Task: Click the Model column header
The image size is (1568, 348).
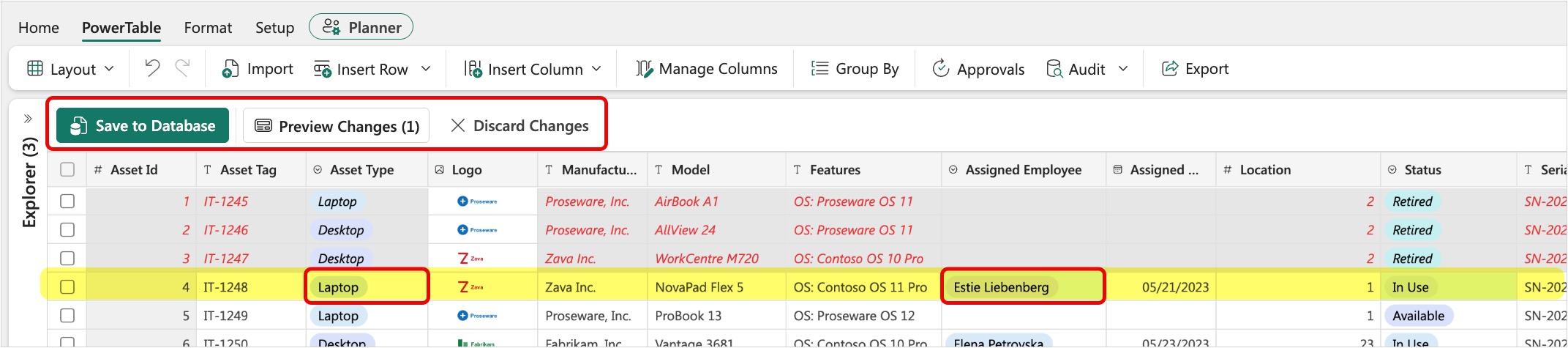Action: tap(716, 170)
